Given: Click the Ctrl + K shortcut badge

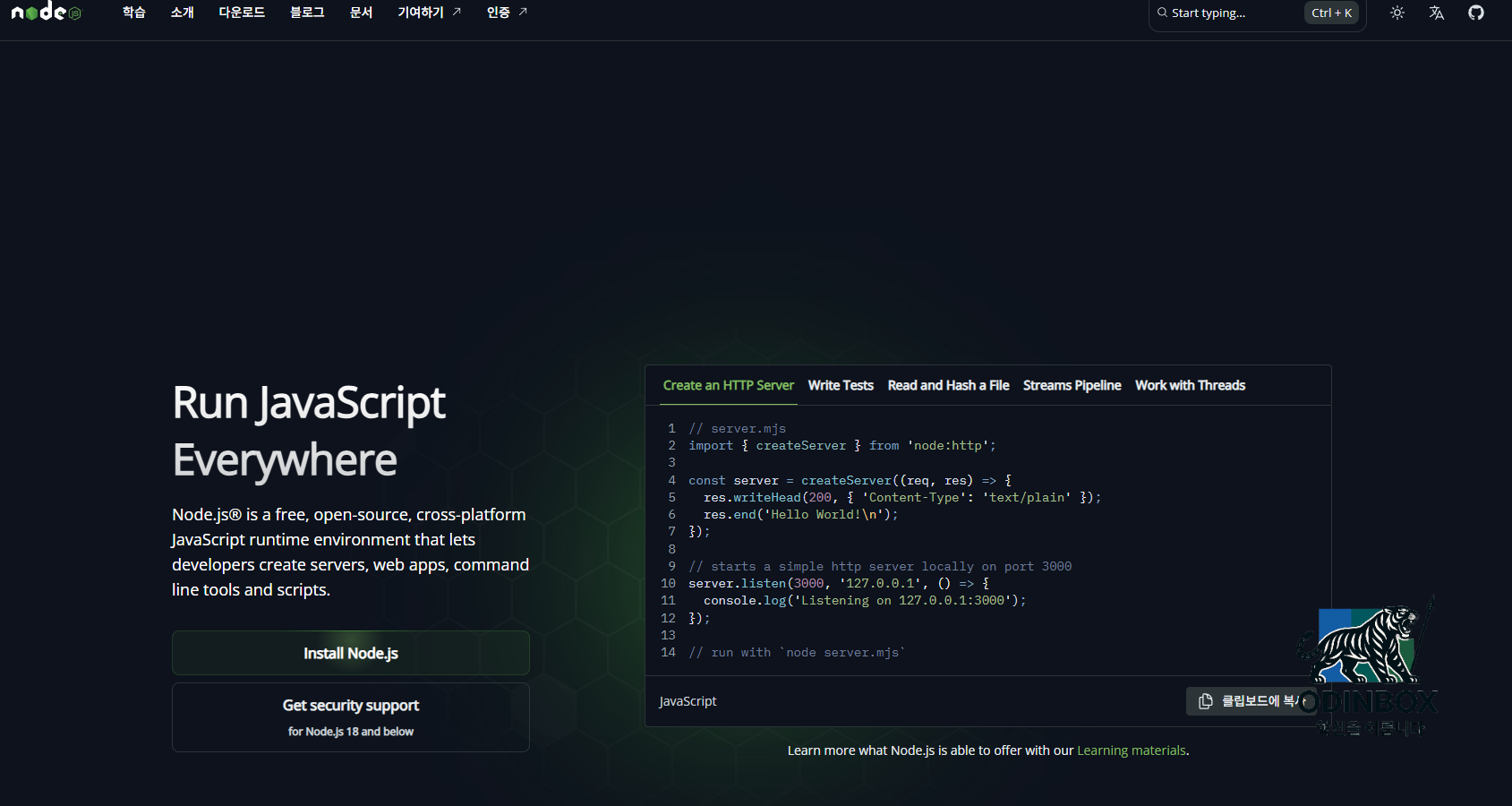Looking at the screenshot, I should 1331,13.
